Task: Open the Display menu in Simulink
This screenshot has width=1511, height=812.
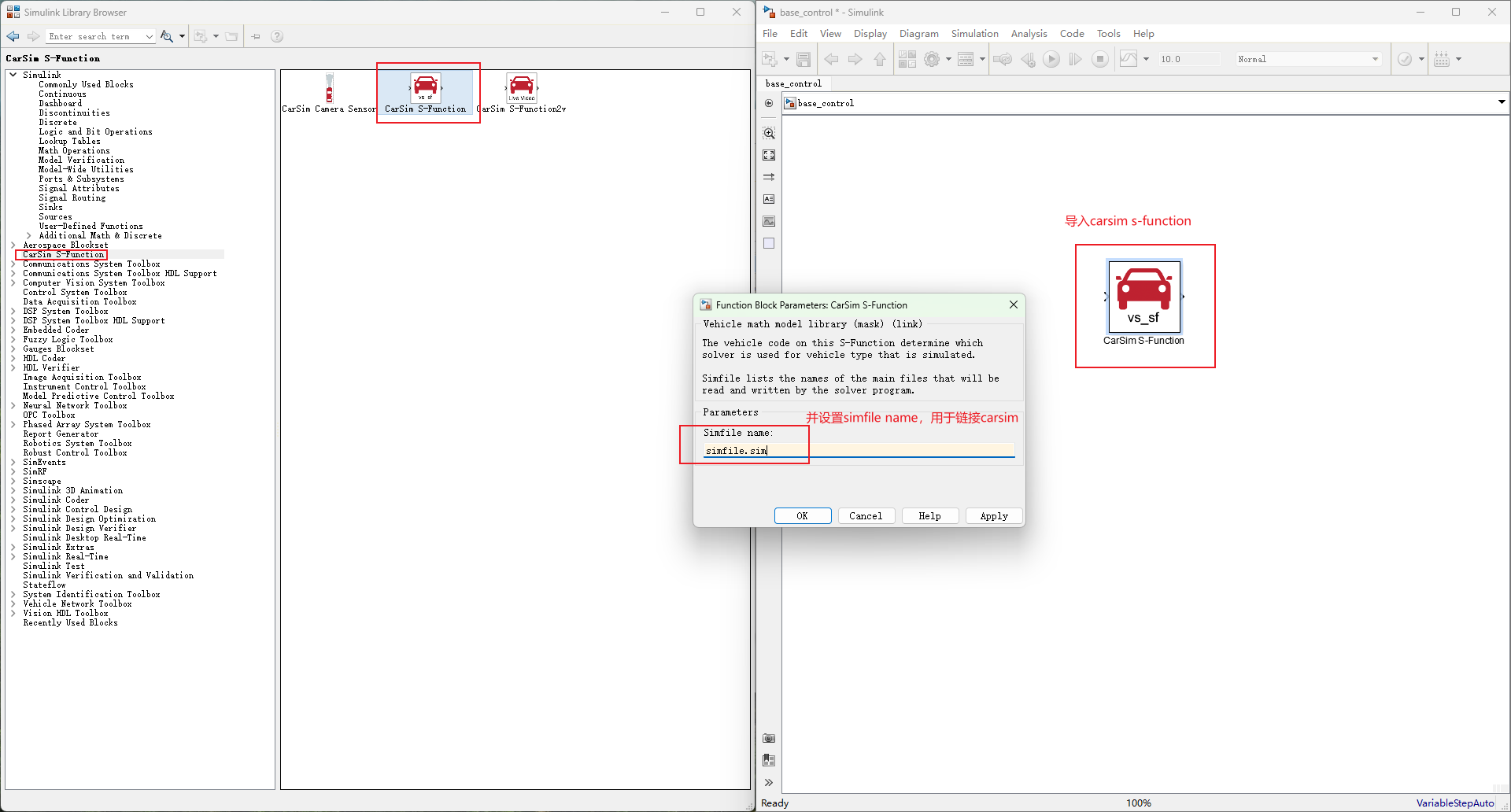Action: [x=870, y=33]
